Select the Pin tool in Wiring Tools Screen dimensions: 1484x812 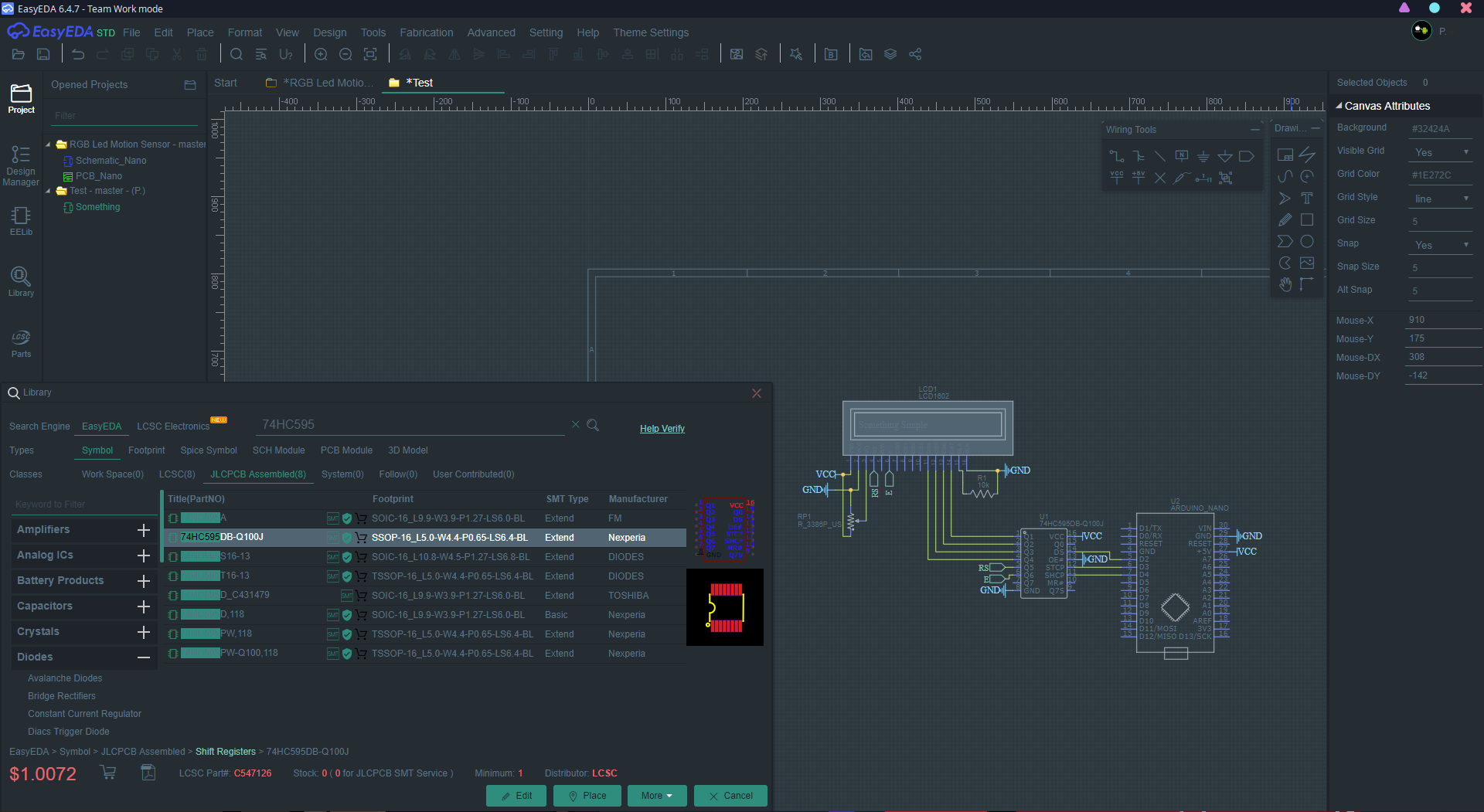1203,178
